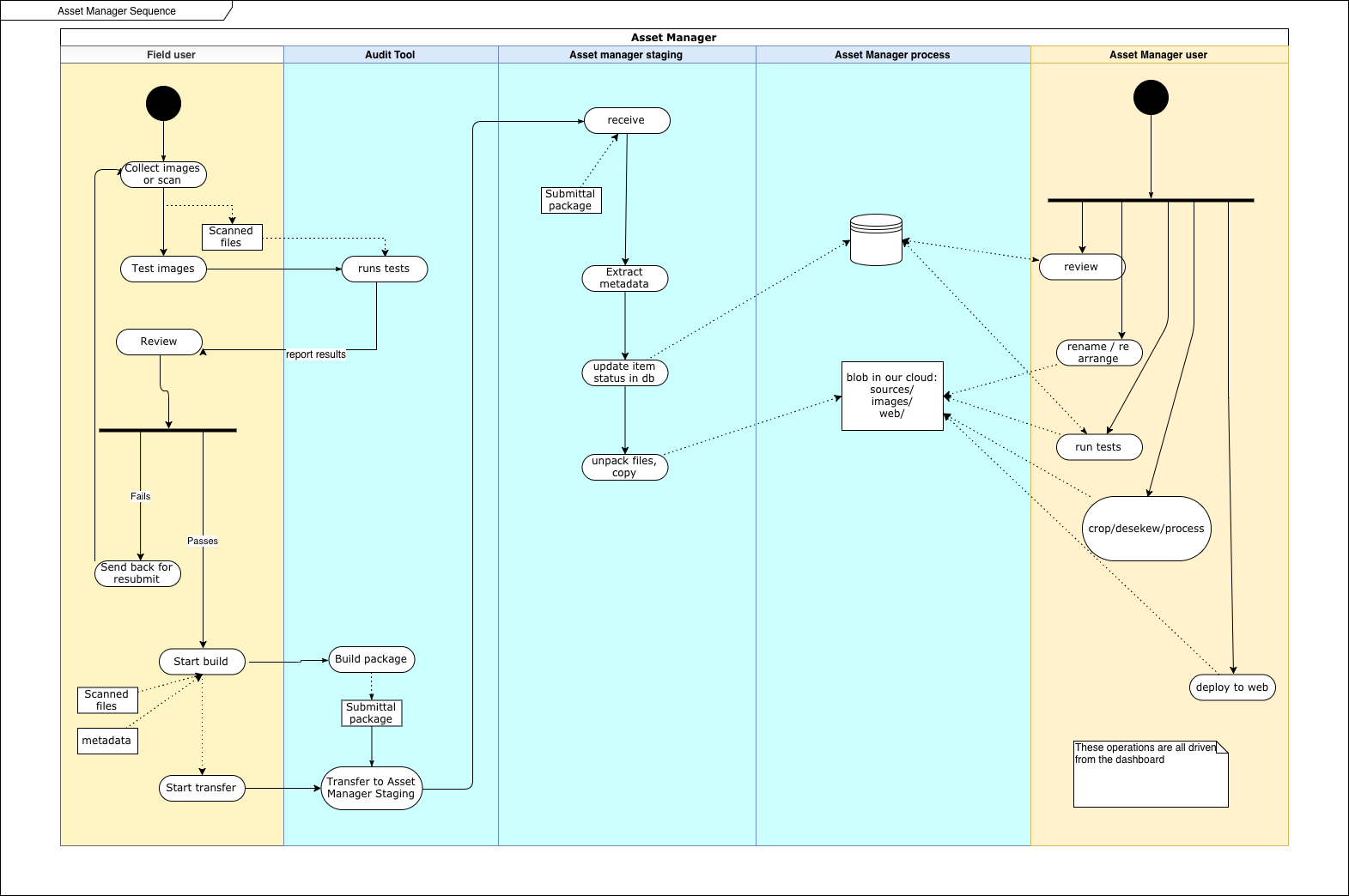
Task: Select the 'runs tests' node in Audit Tool
Action: click(x=385, y=269)
